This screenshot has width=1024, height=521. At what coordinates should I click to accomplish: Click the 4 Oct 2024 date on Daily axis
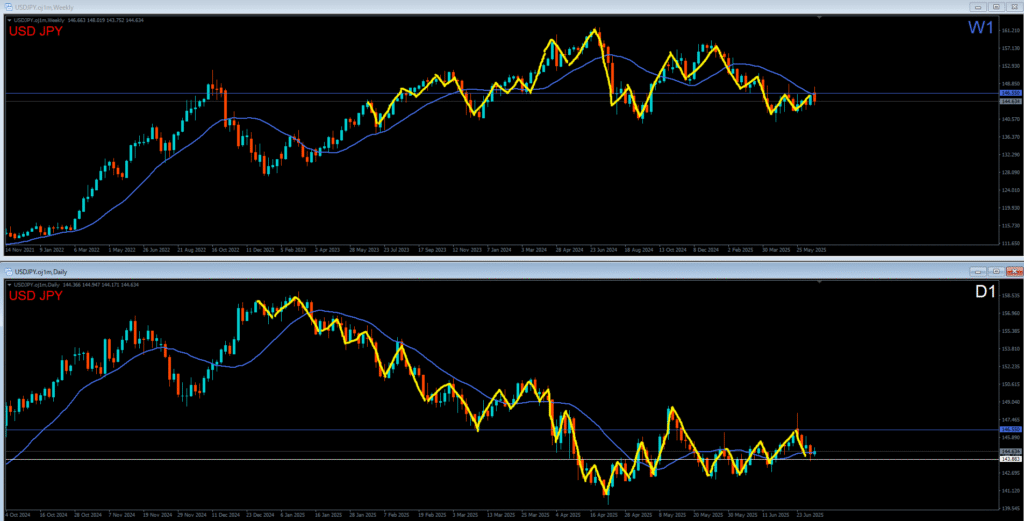16,514
